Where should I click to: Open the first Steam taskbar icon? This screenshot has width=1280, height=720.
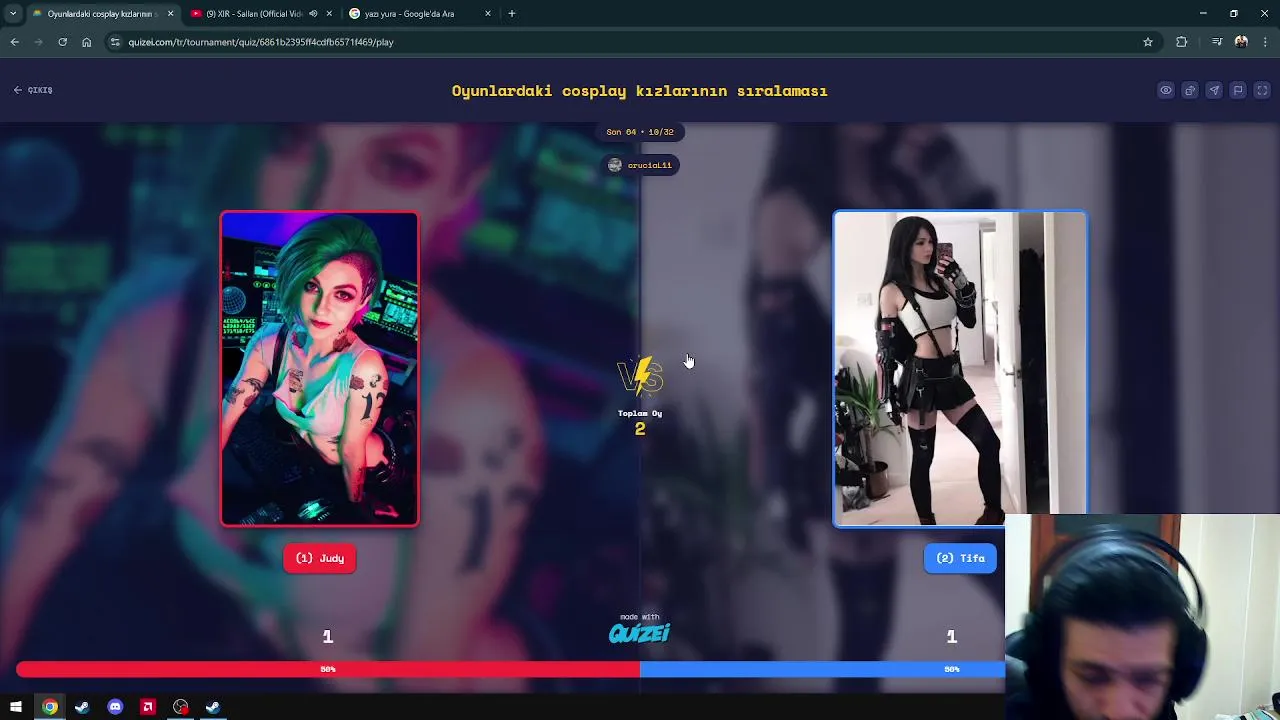point(82,707)
